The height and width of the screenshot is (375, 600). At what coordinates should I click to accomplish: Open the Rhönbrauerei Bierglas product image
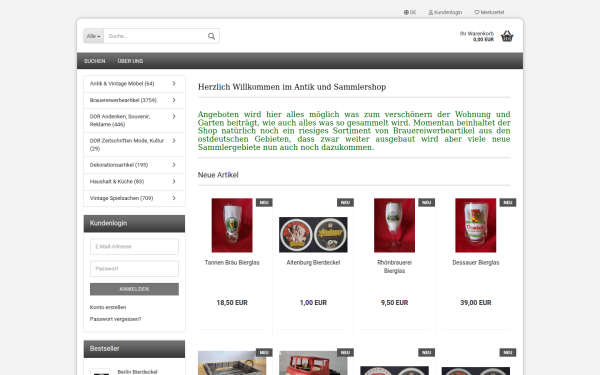(x=394, y=225)
